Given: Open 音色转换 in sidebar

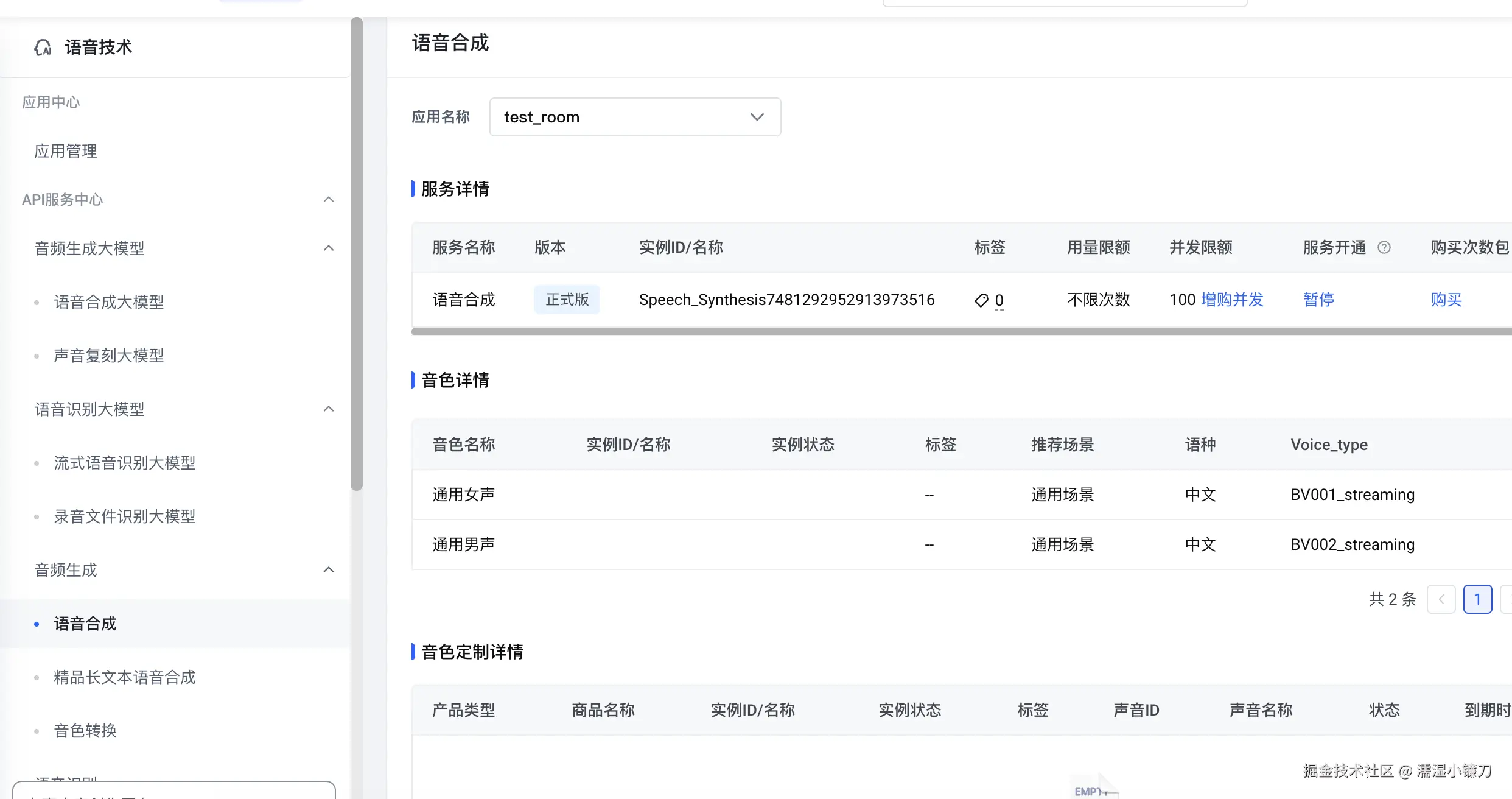Looking at the screenshot, I should tap(85, 731).
